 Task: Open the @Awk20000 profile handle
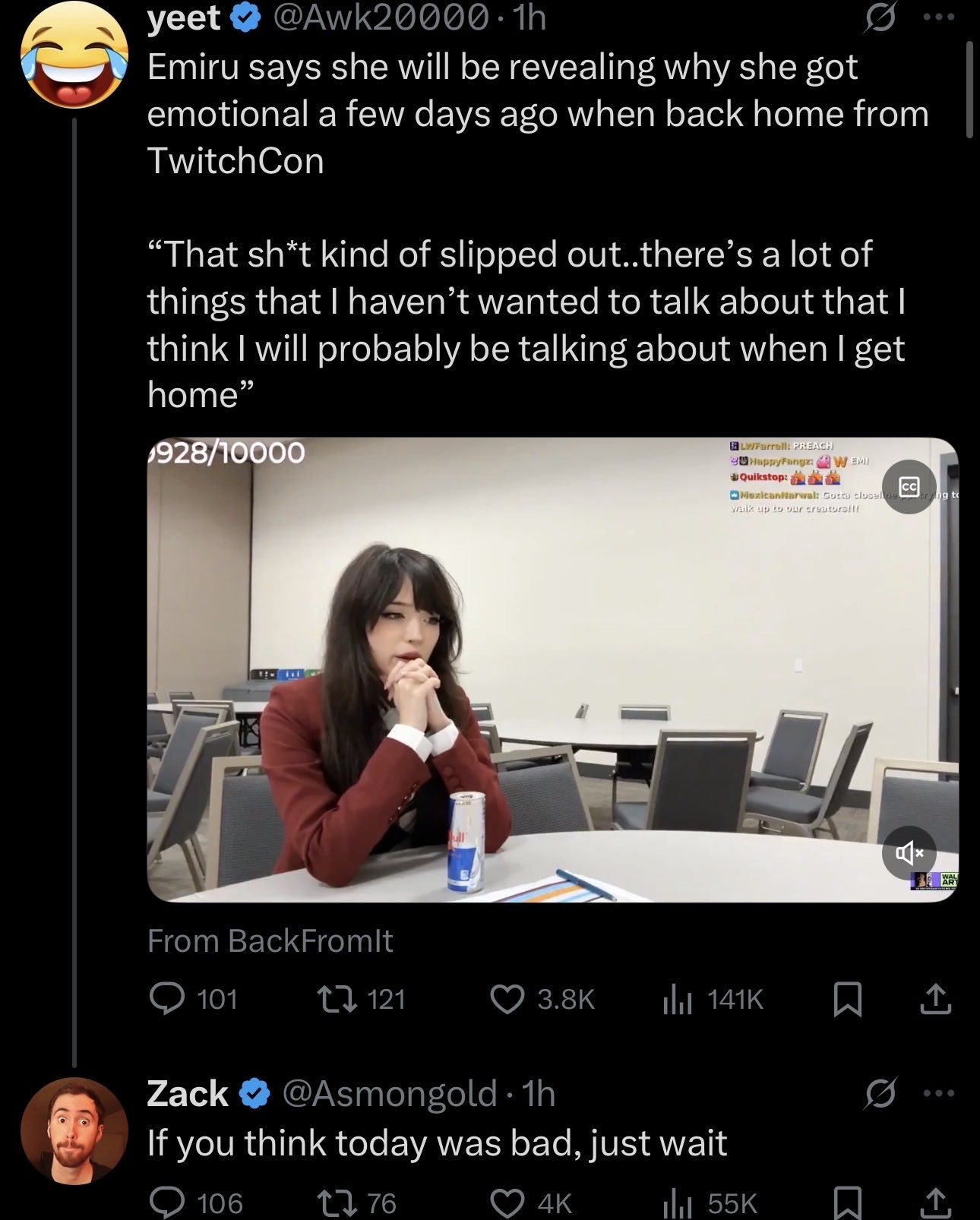pos(380,18)
